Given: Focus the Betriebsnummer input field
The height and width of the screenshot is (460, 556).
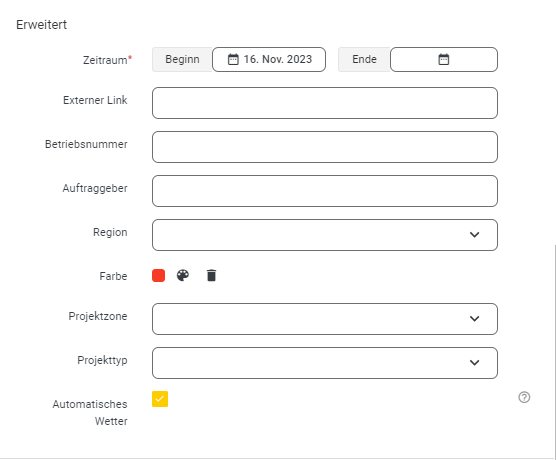Looking at the screenshot, I should (325, 147).
